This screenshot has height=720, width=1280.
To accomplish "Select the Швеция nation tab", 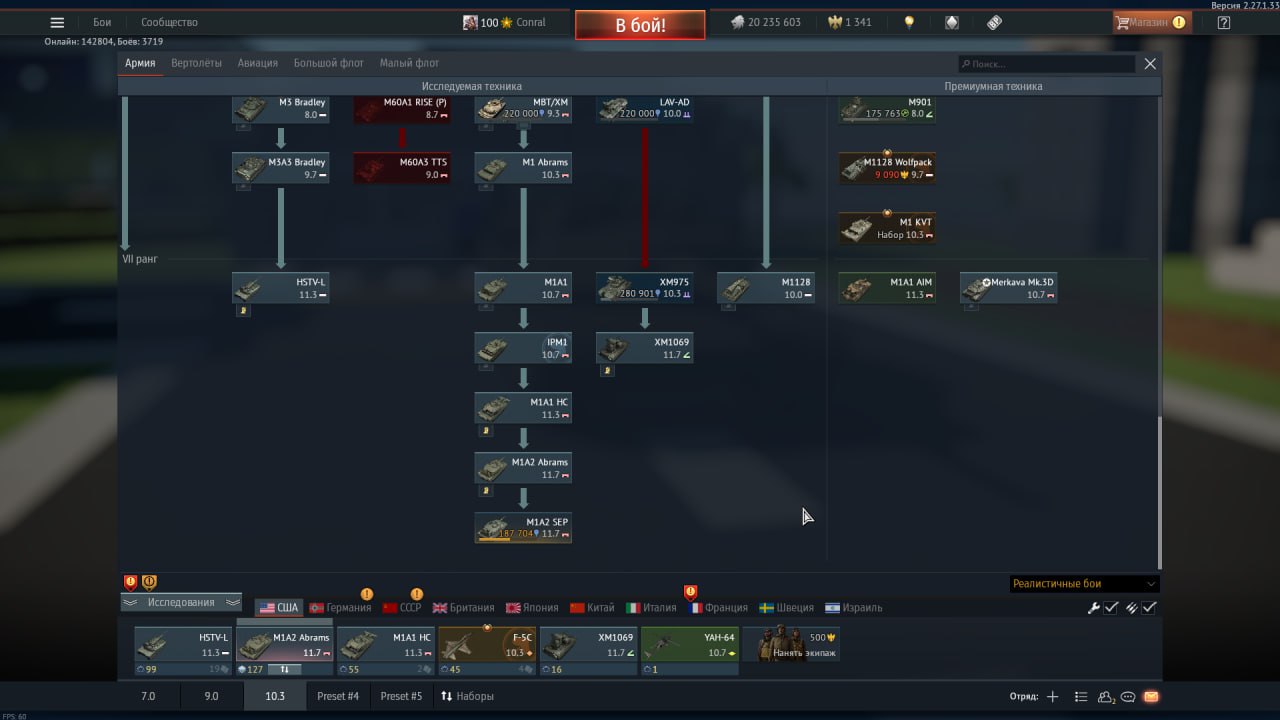I will coord(786,608).
